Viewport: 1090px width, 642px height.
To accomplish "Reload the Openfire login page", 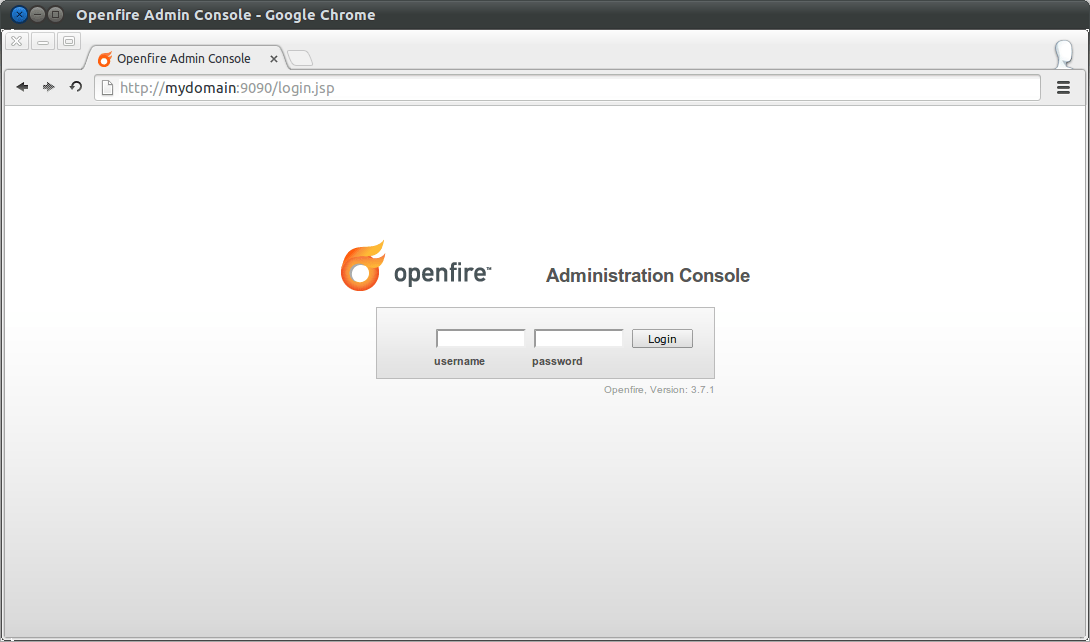I will click(76, 87).
